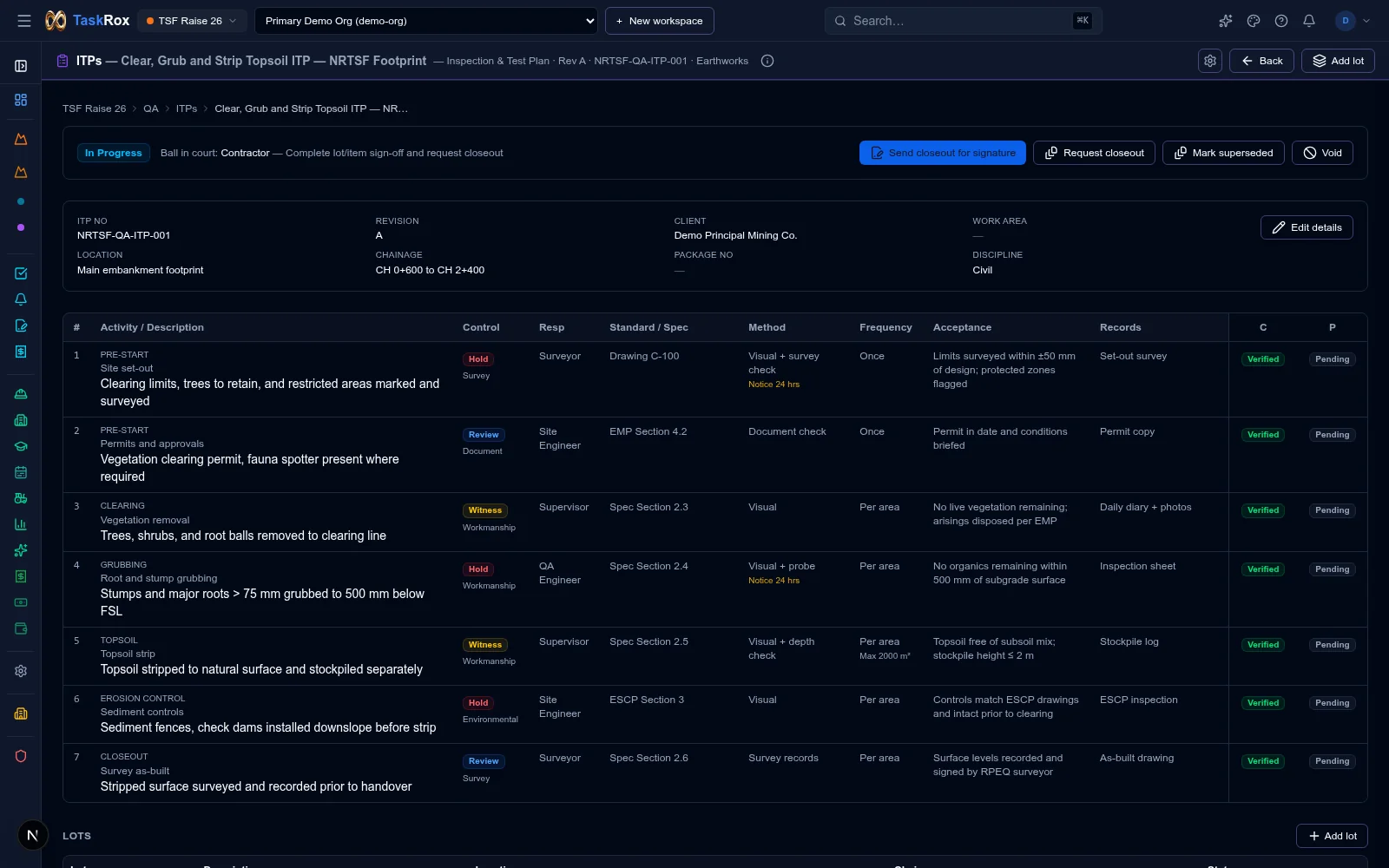This screenshot has width=1389, height=868.
Task: Click Pending badge for Sediment controls row
Action: point(1332,703)
